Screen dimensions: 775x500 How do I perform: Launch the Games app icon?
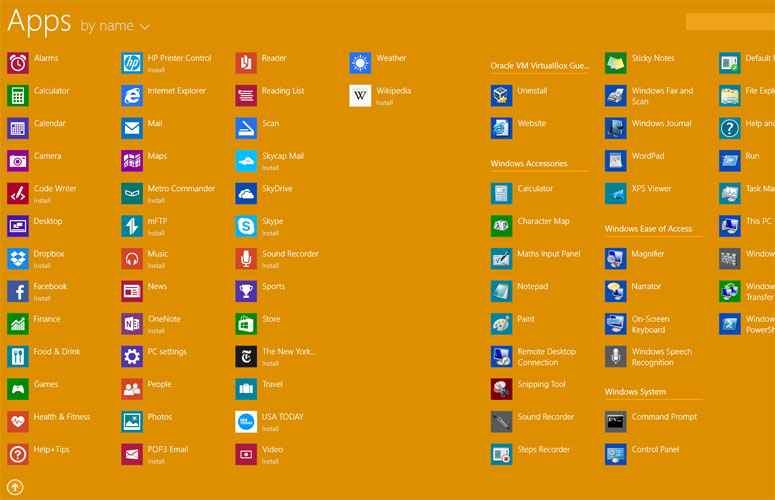click(x=18, y=389)
